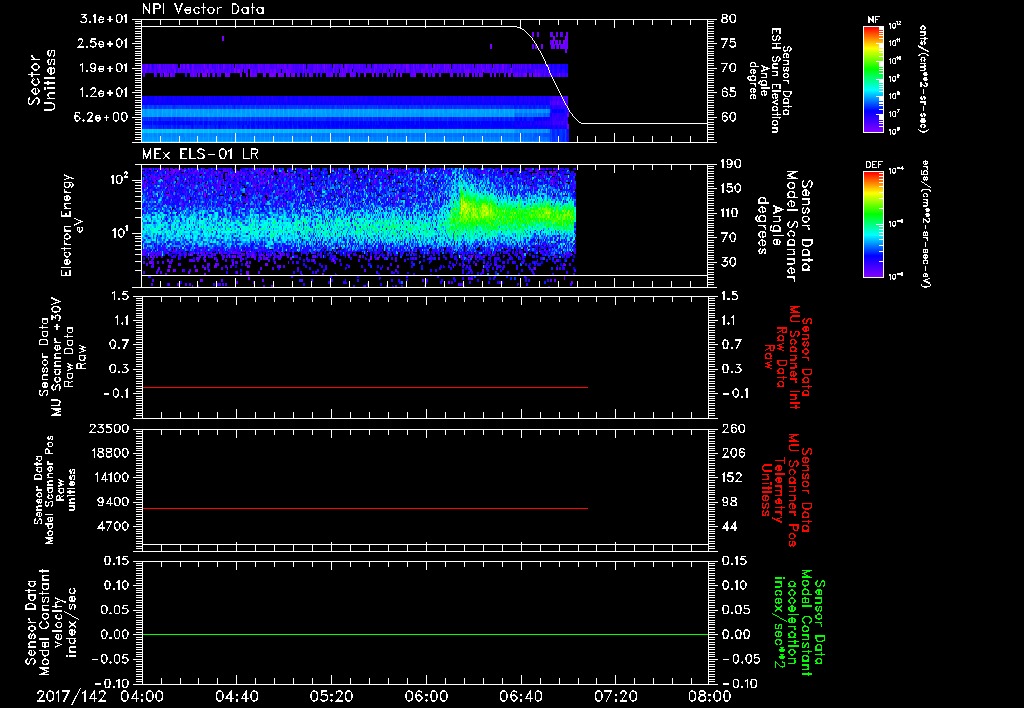The width and height of the screenshot is (1024, 708).
Task: Click the 'Model Scanner Angle degrees' axis title
Action: tap(784, 225)
